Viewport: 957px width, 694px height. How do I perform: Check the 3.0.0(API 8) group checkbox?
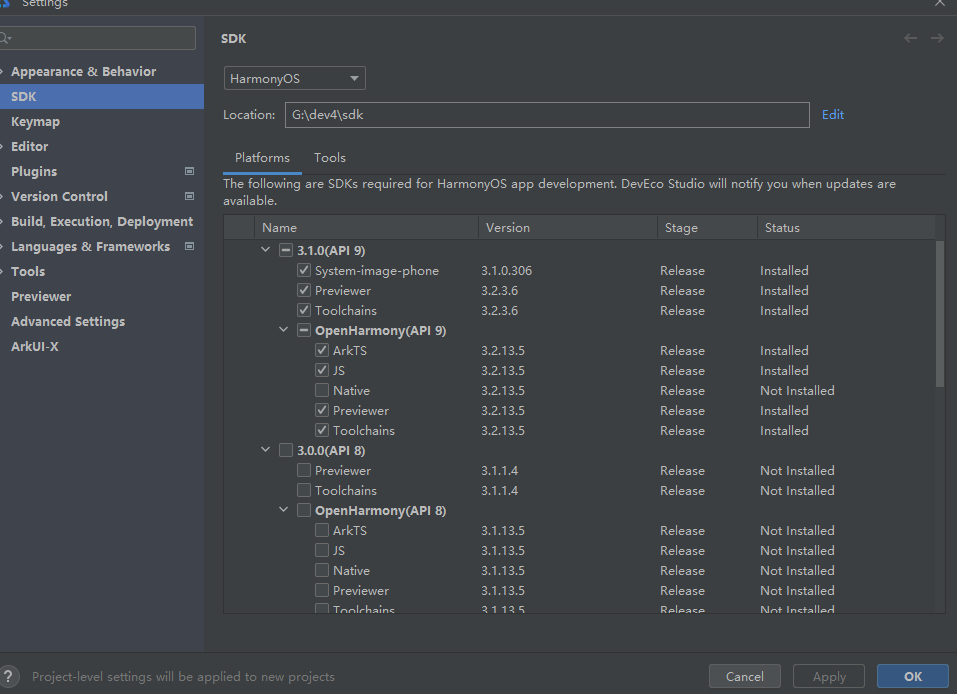pyautogui.click(x=286, y=450)
